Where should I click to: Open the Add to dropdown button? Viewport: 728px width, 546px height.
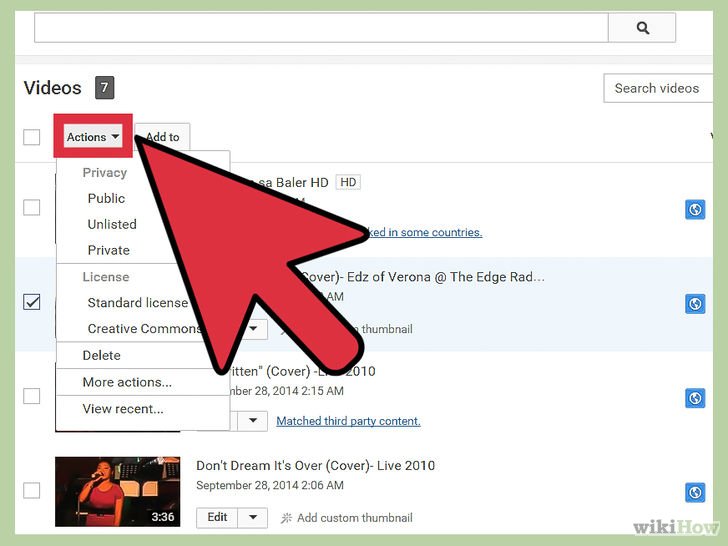pos(162,136)
